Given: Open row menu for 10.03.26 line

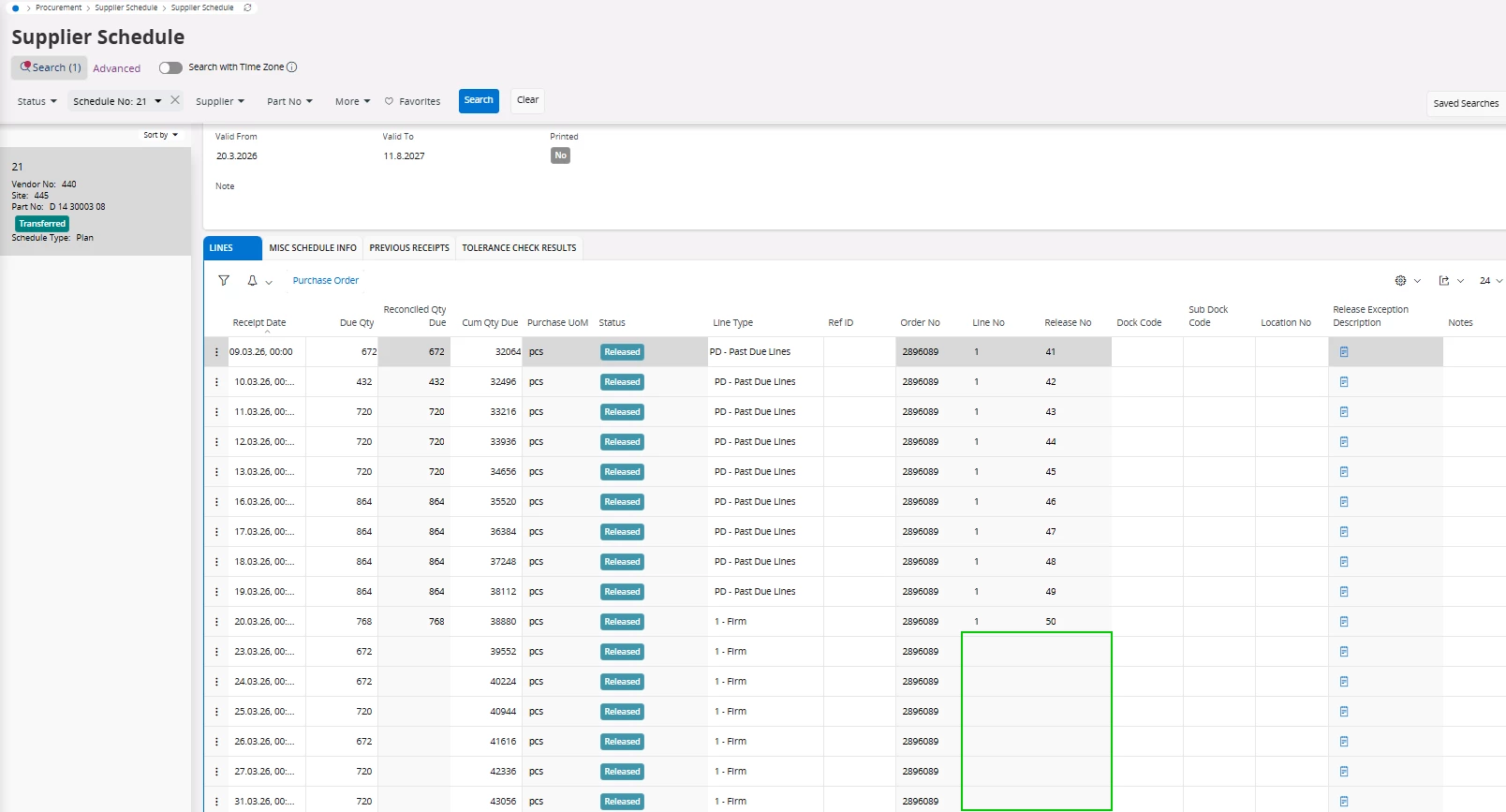Looking at the screenshot, I should (x=216, y=382).
